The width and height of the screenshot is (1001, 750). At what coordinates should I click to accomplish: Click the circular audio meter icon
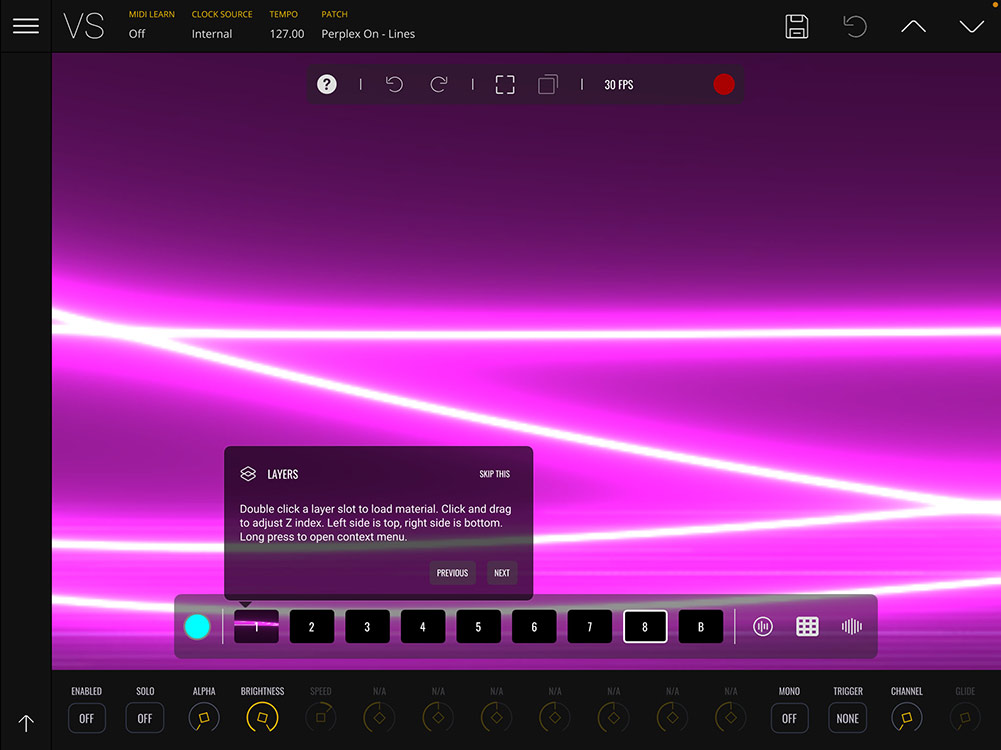click(763, 627)
